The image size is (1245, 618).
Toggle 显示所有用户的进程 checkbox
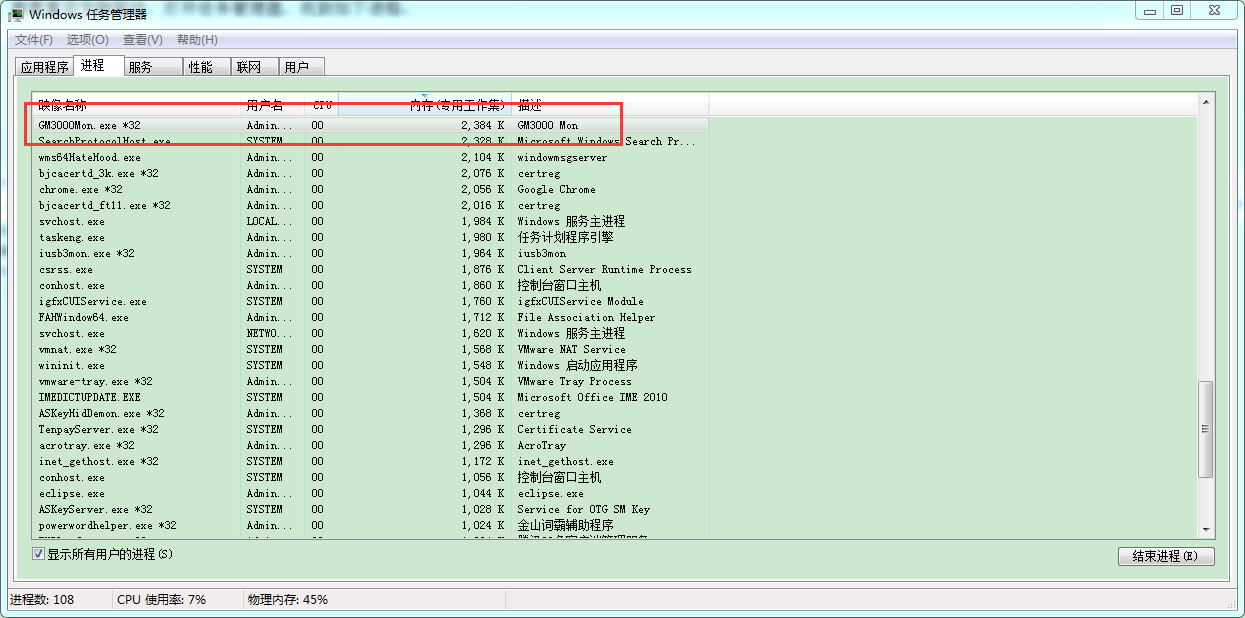(39, 554)
